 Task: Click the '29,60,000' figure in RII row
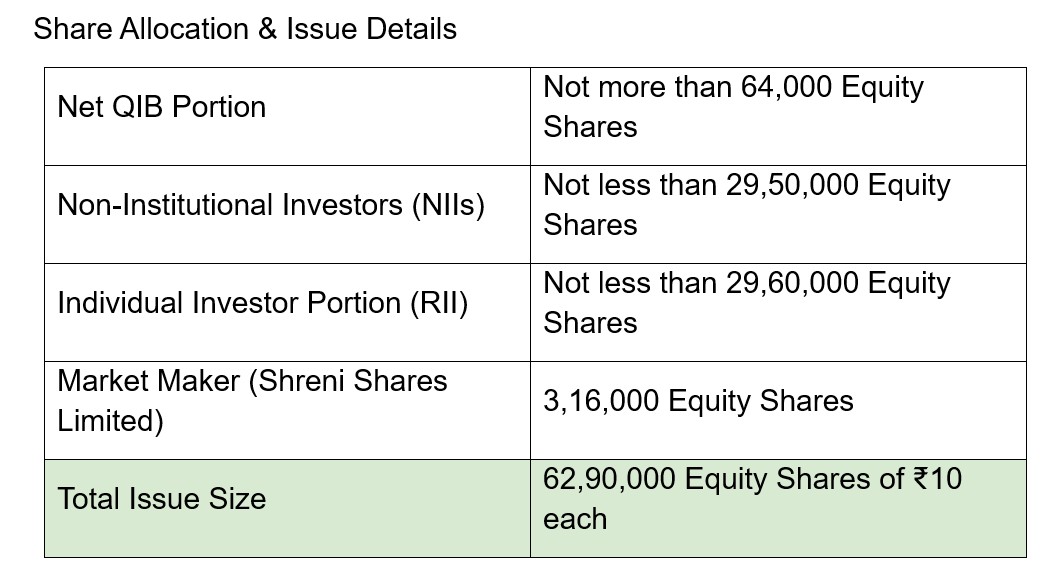(x=792, y=283)
